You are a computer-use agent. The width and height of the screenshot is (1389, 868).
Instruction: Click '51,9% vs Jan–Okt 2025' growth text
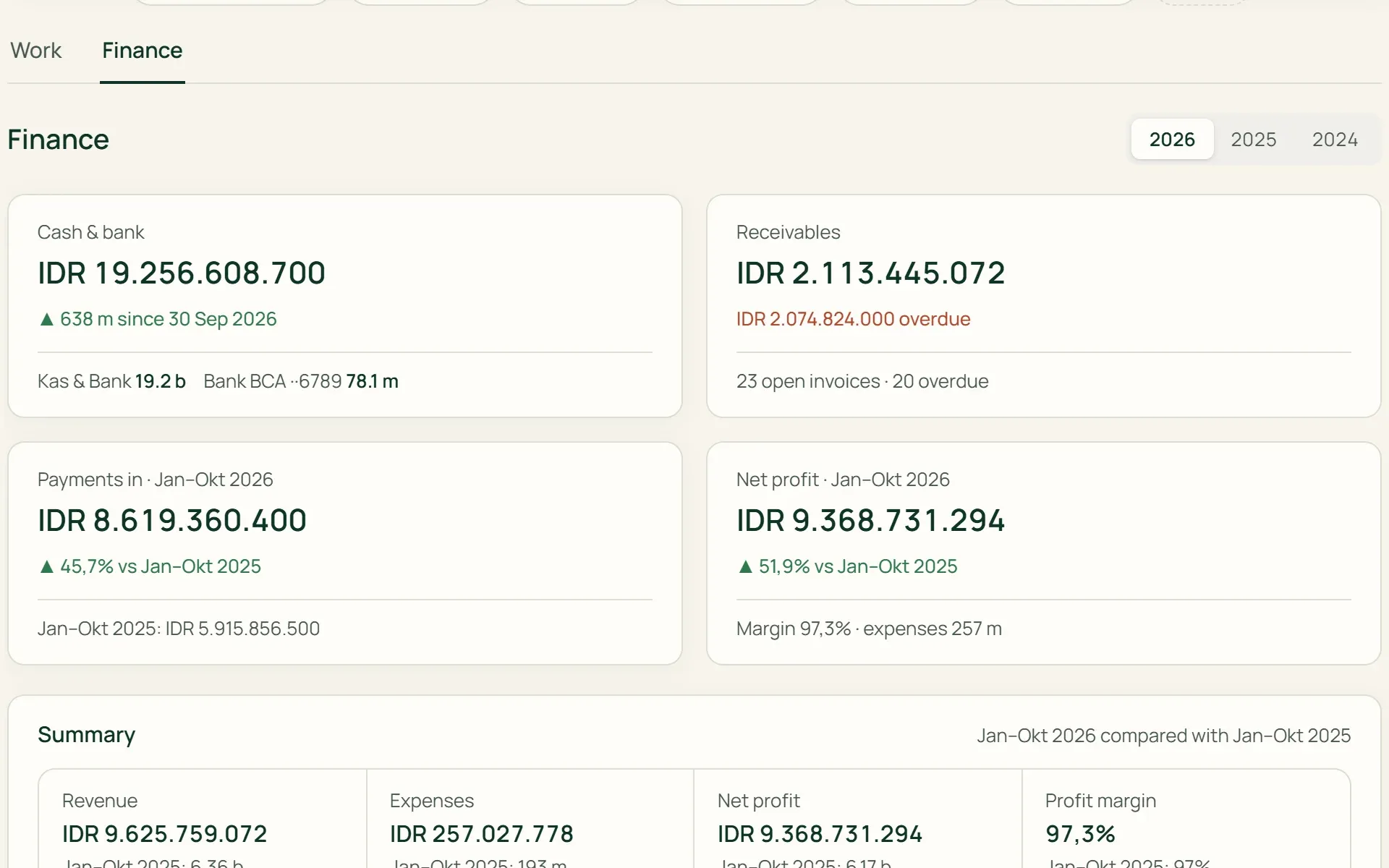846,566
